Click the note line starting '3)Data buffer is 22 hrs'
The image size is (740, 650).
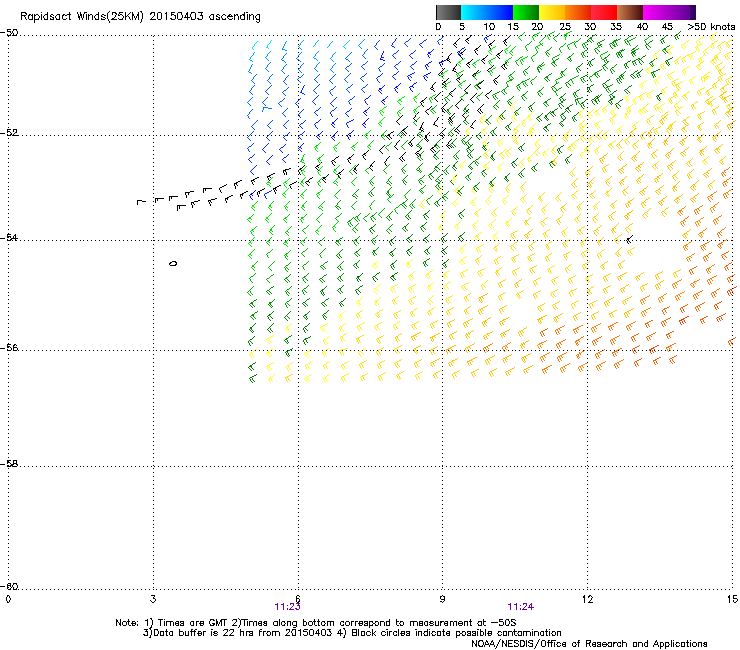click(352, 633)
